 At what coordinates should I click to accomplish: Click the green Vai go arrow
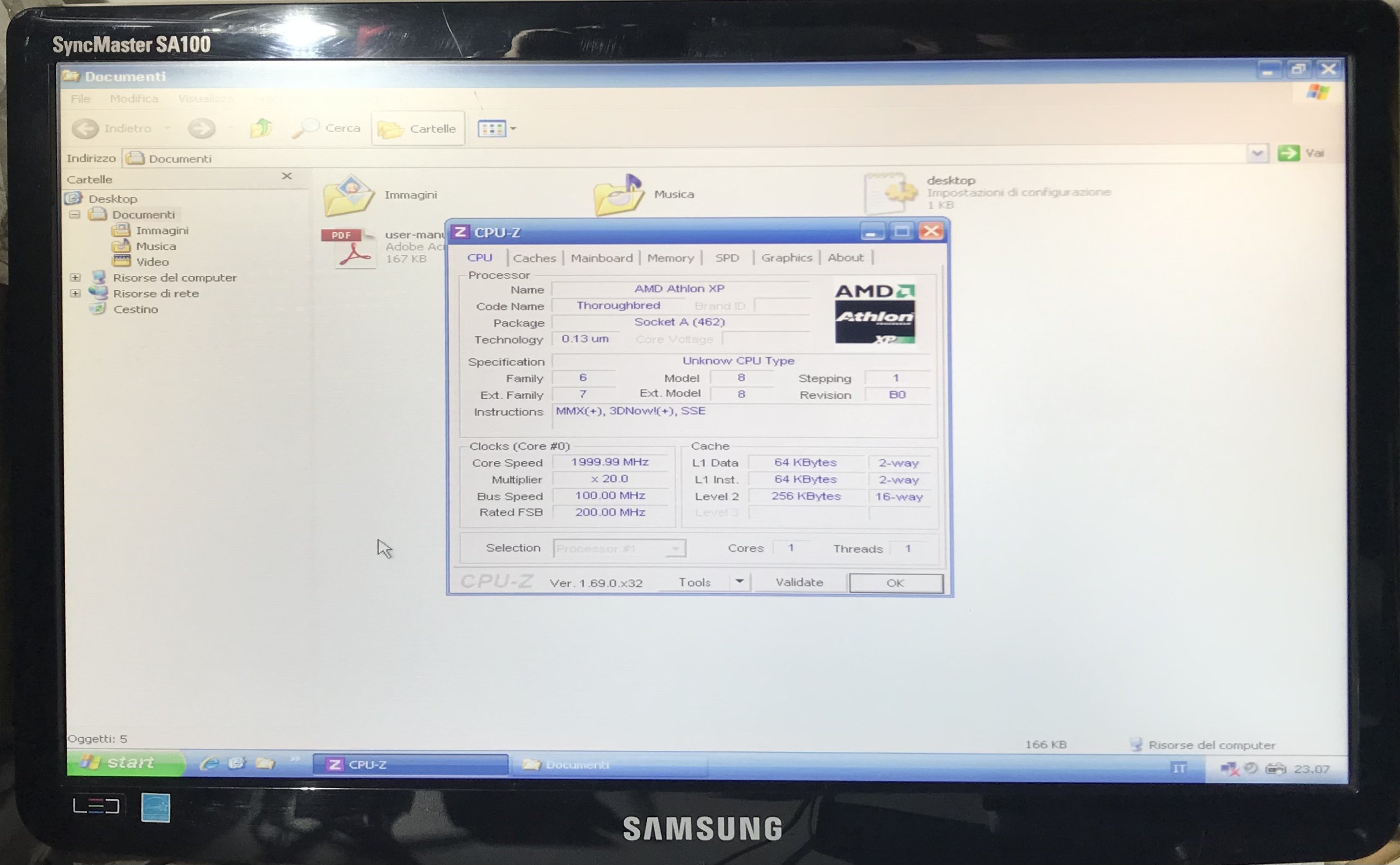(x=1289, y=153)
